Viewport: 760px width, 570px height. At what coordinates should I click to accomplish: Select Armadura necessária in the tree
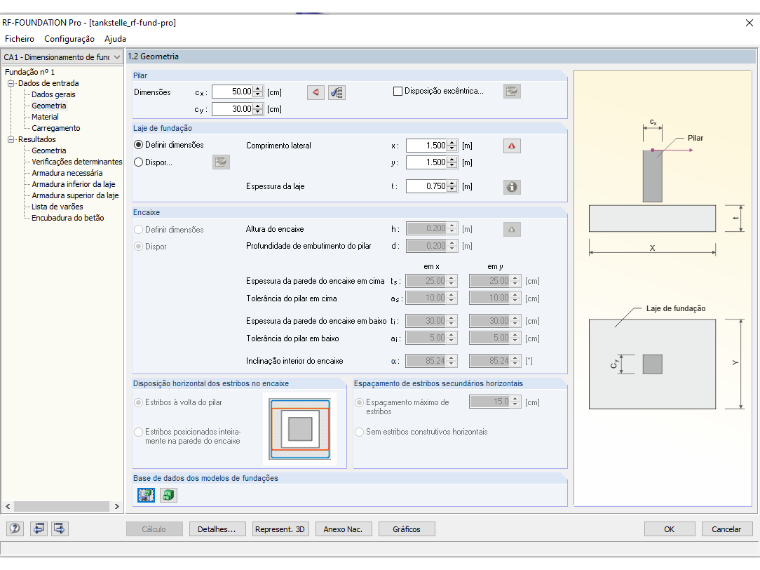[x=67, y=173]
